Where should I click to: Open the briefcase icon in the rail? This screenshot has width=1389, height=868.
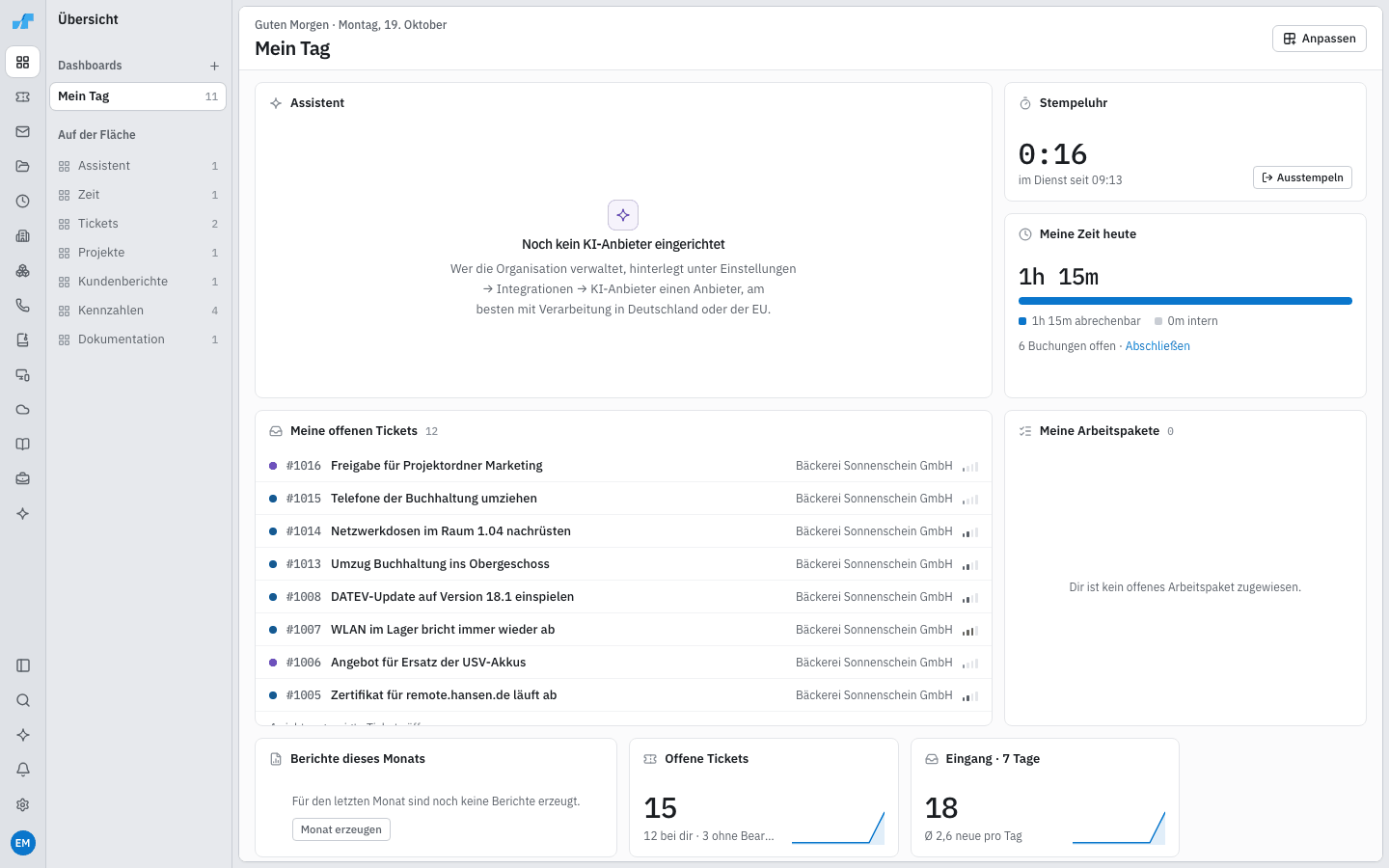tap(23, 479)
